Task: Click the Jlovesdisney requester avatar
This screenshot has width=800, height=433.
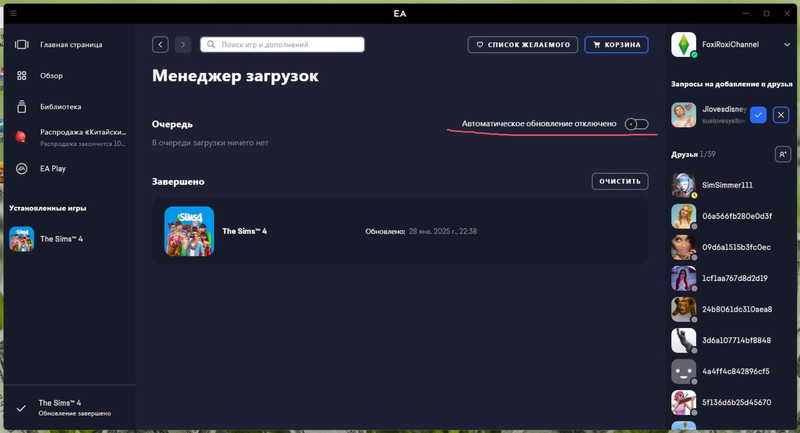Action: tap(684, 115)
